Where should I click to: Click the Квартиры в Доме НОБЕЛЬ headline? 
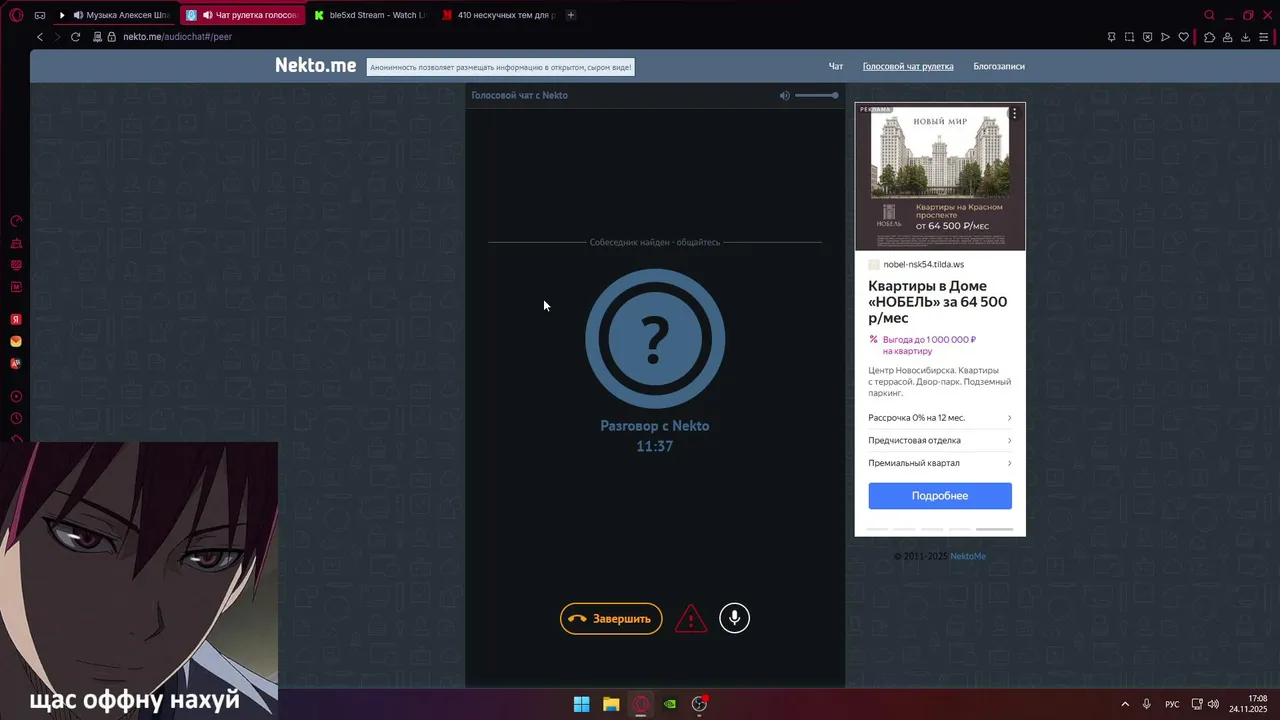tap(938, 302)
